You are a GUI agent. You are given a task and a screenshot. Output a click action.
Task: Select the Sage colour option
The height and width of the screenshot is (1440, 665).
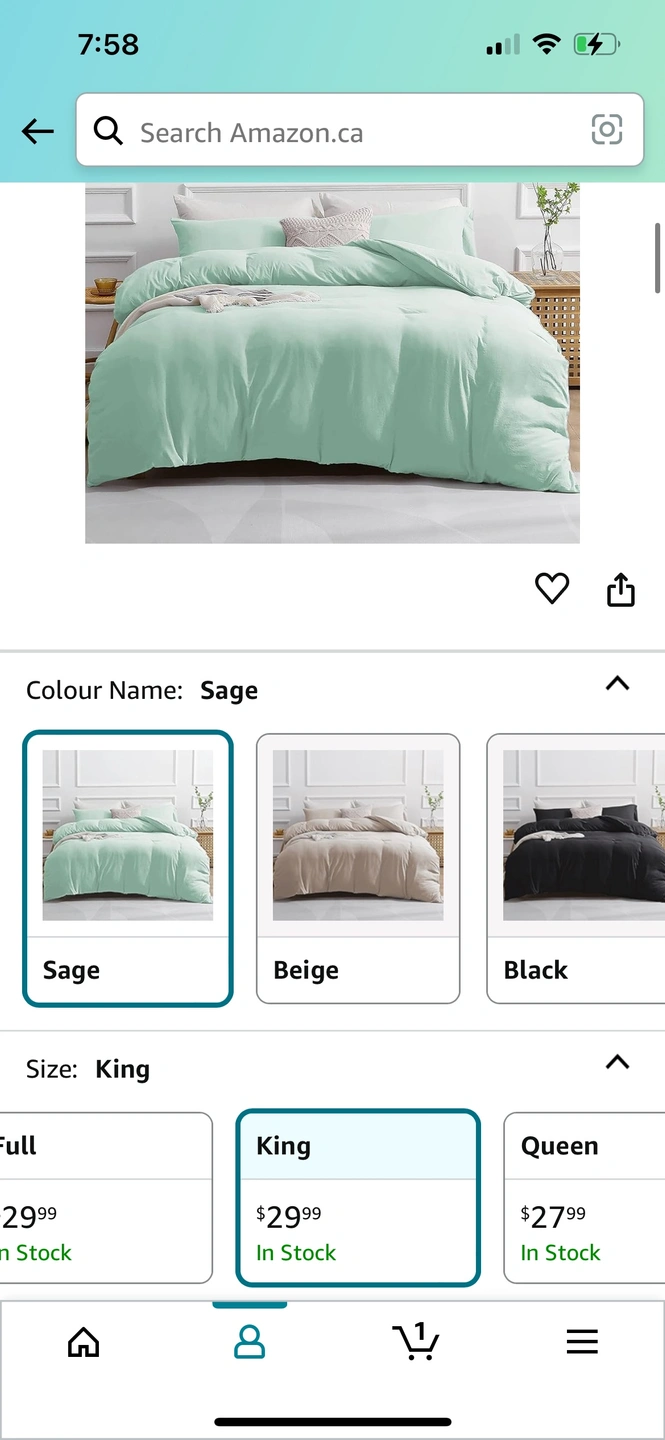[x=128, y=868]
